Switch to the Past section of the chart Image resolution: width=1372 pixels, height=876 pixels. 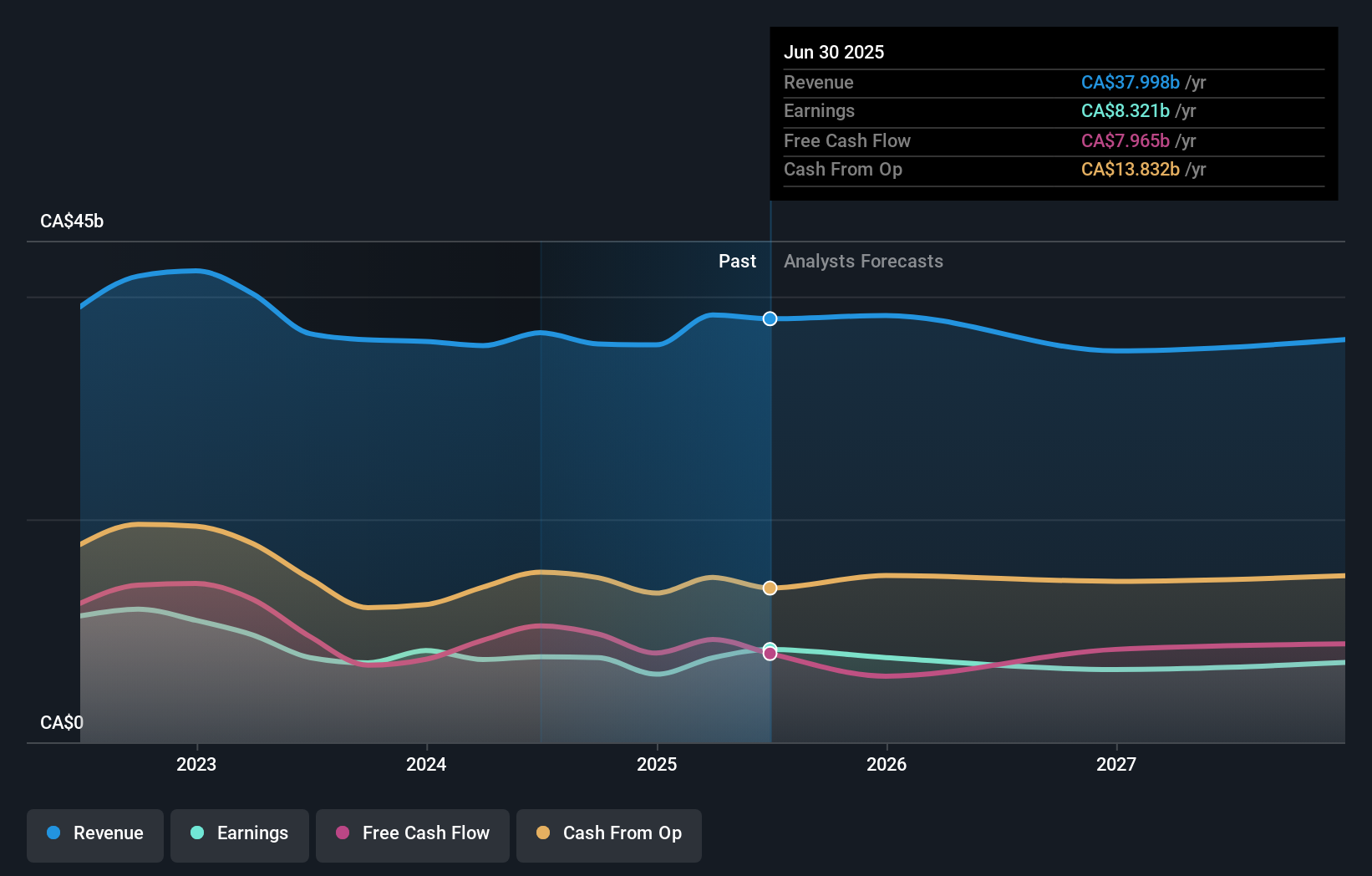point(737,261)
